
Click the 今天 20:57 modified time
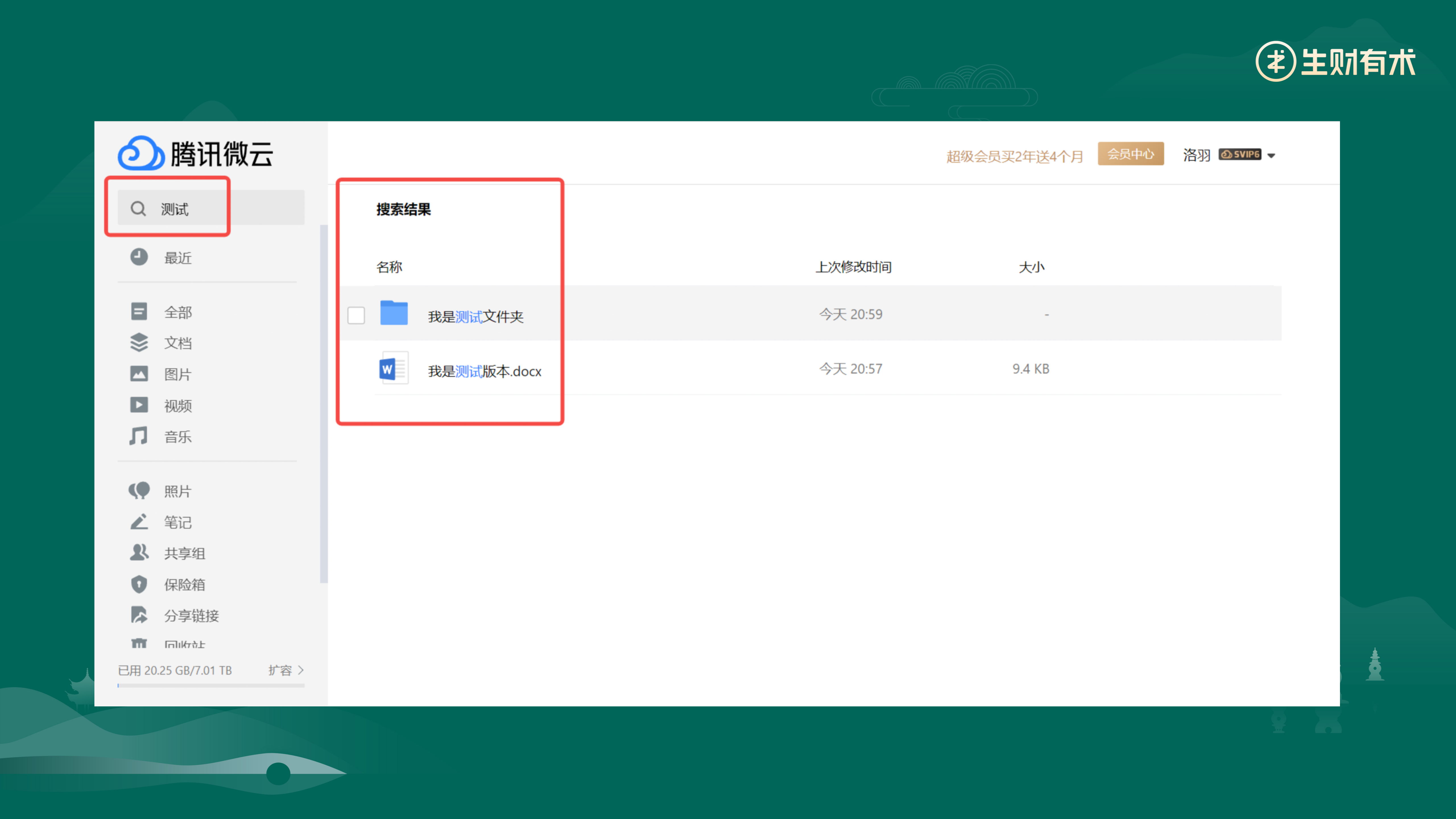(851, 369)
